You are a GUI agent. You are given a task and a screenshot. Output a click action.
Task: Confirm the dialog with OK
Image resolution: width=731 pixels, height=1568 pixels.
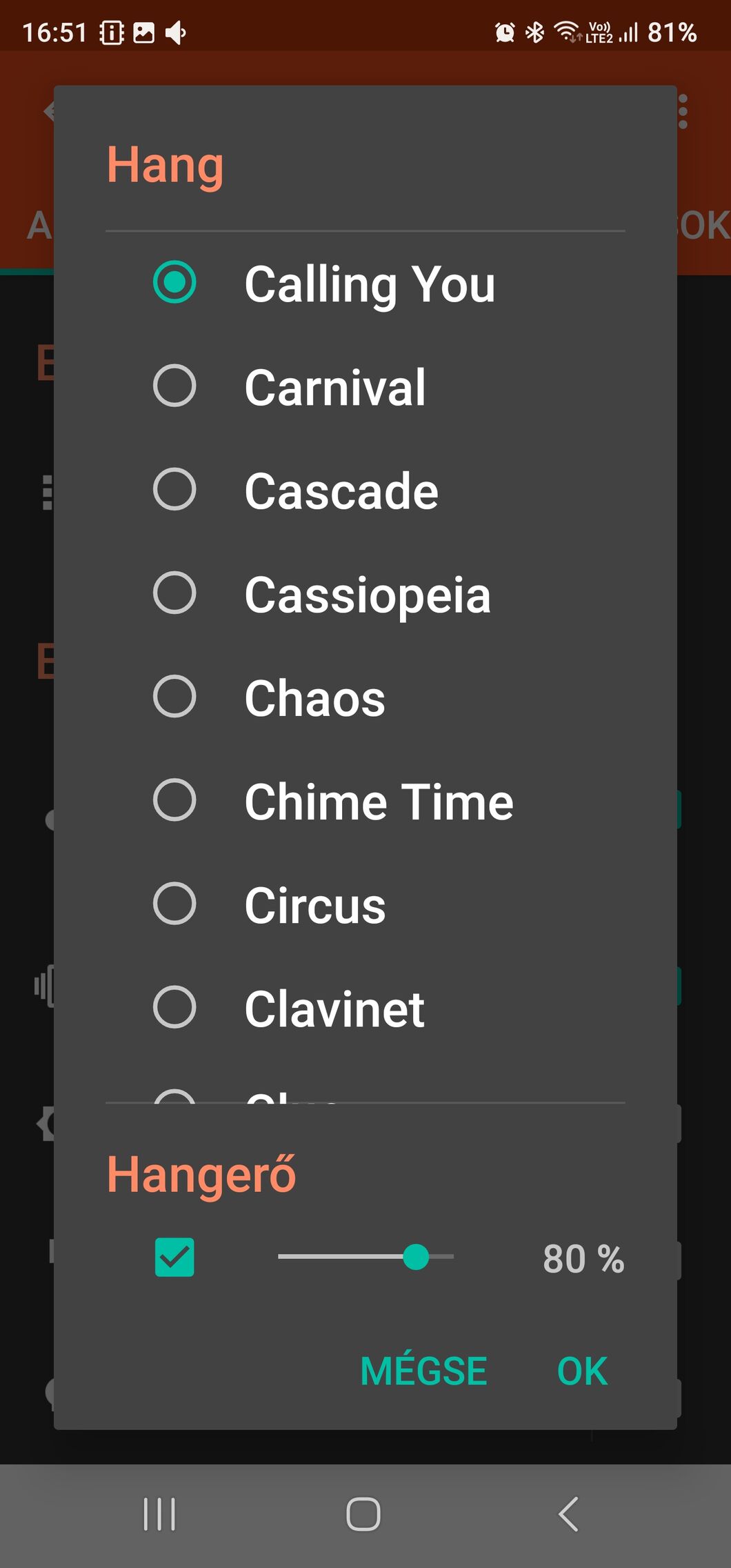click(x=582, y=1371)
